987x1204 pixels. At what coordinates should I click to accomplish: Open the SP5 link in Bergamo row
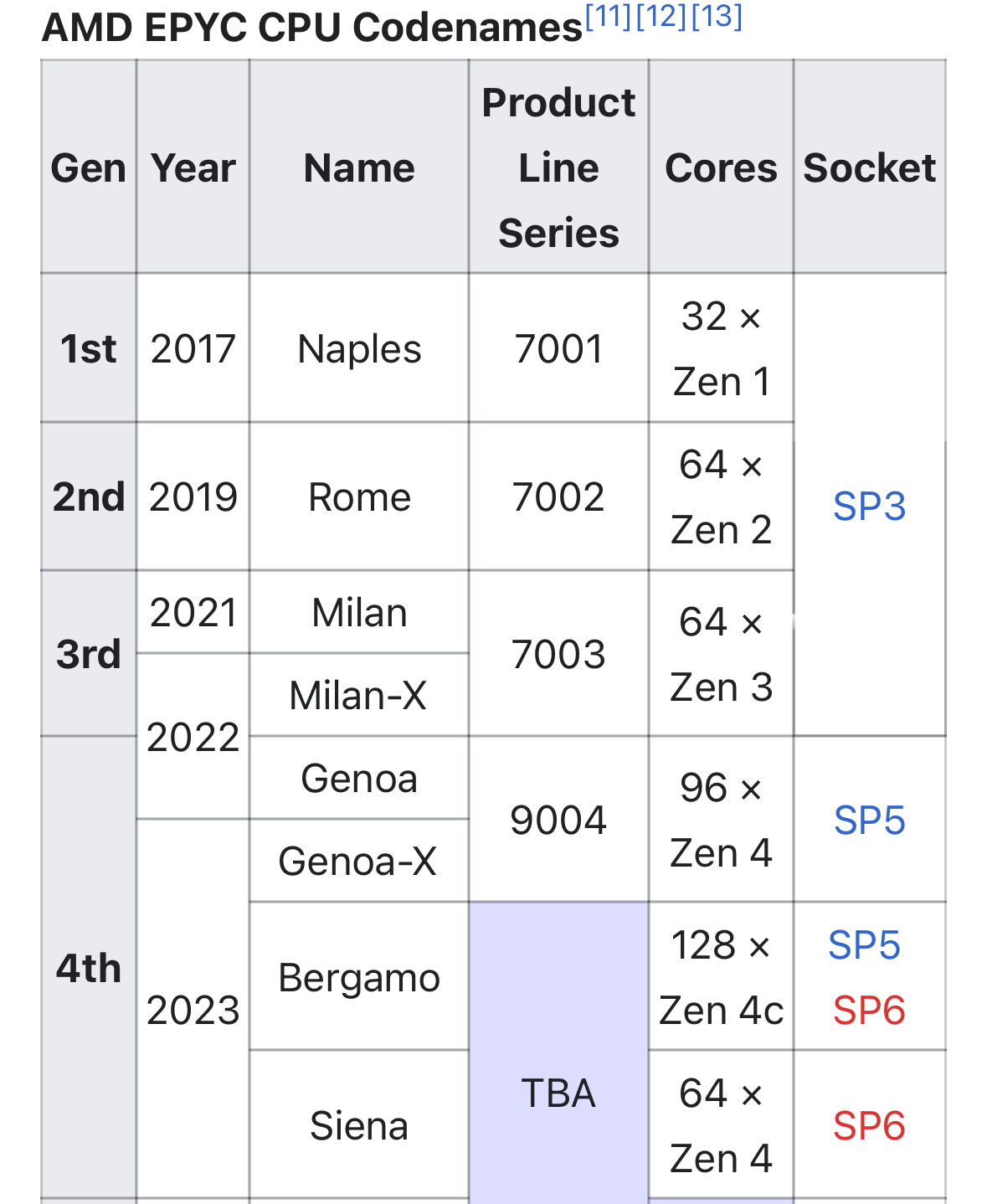coord(864,945)
